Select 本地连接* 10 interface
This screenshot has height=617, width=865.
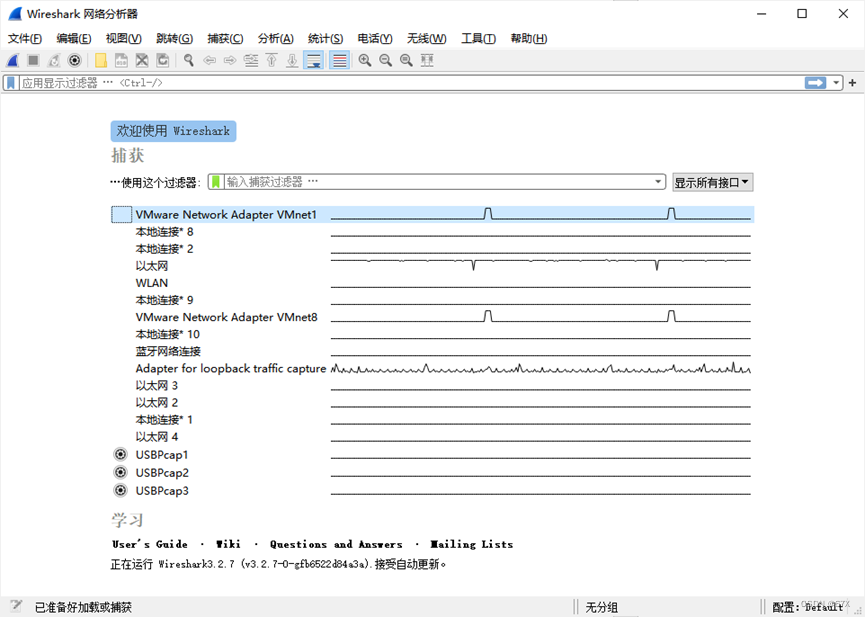pos(432,334)
